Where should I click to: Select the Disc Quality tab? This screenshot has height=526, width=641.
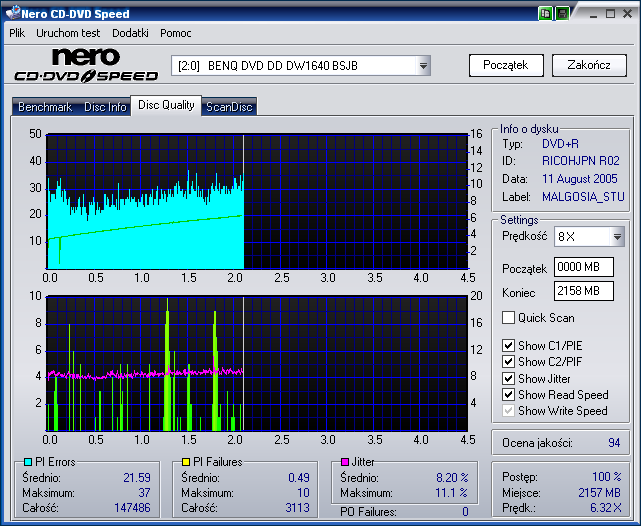166,105
